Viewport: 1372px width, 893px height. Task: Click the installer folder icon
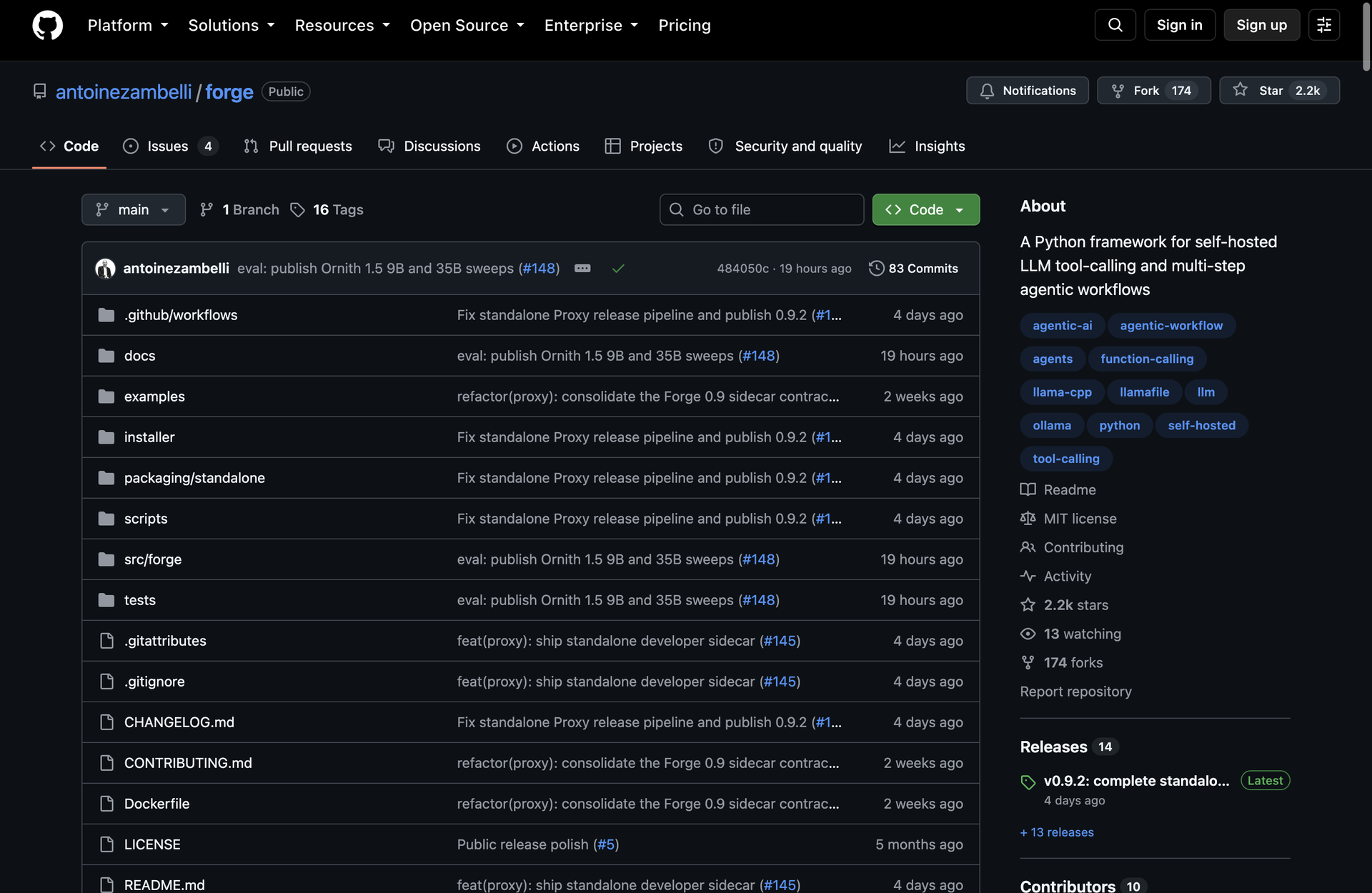[106, 437]
